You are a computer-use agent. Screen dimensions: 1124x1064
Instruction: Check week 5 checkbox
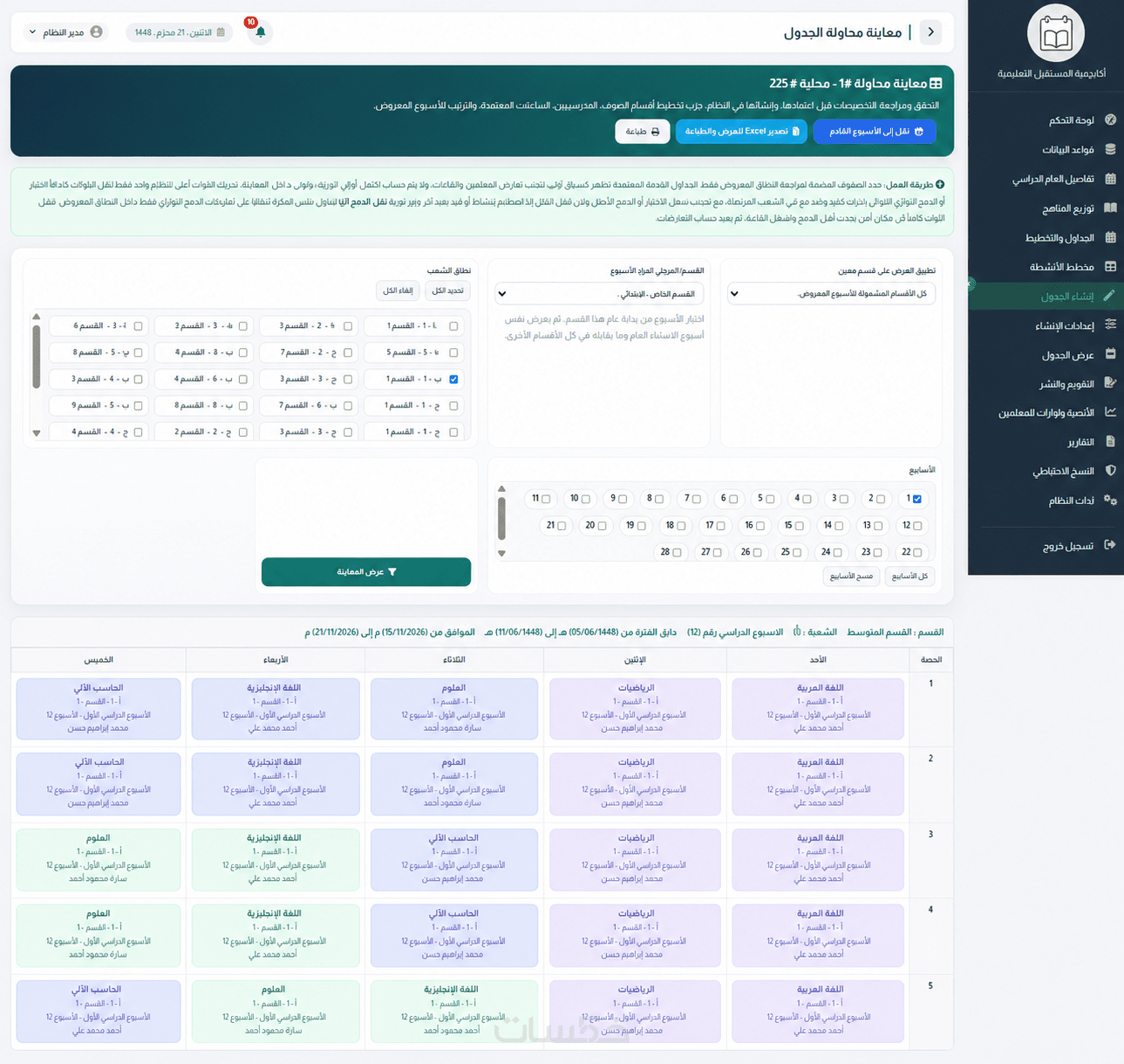(770, 499)
